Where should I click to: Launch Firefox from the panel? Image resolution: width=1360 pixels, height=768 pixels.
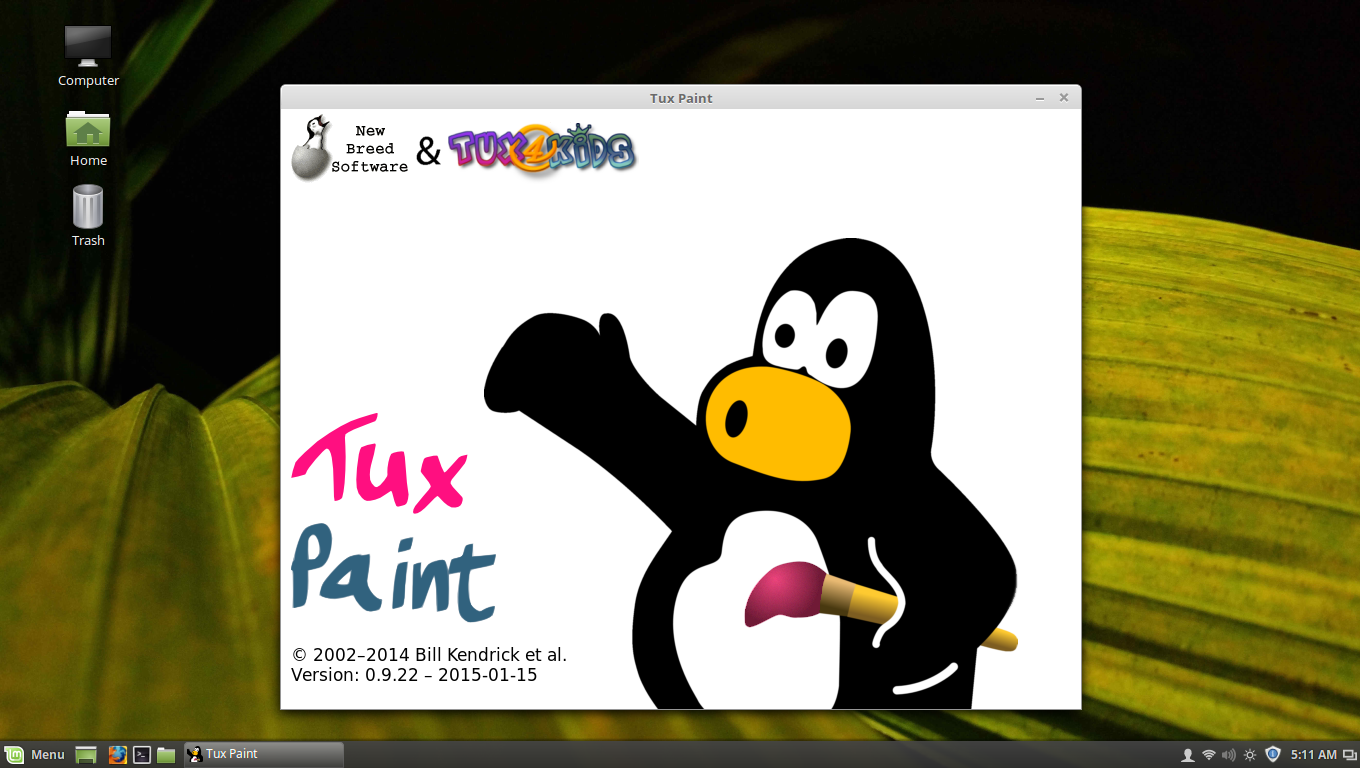[118, 755]
